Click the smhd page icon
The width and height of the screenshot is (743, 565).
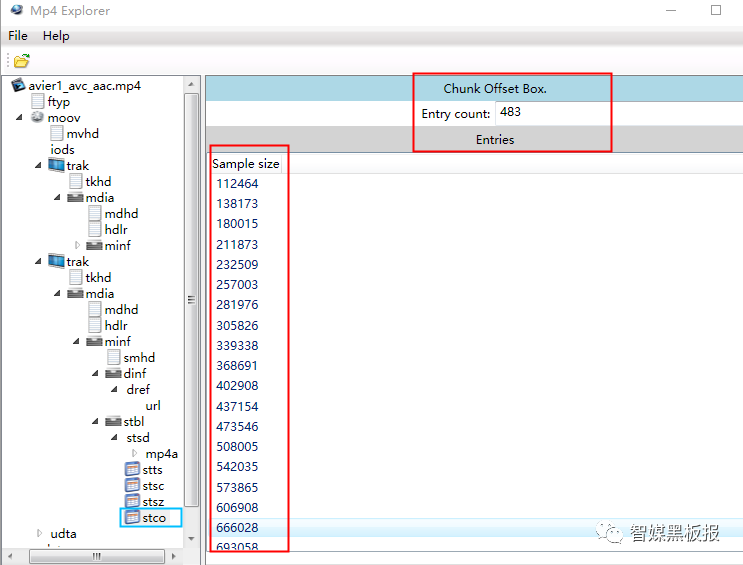(114, 357)
